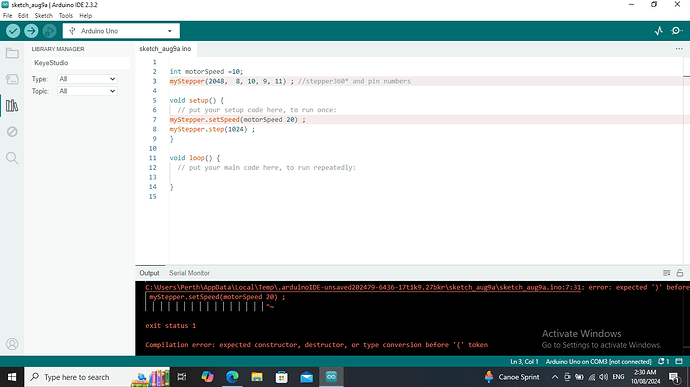
Task: Click code line 2 int motorSpeed
Action: (206, 71)
